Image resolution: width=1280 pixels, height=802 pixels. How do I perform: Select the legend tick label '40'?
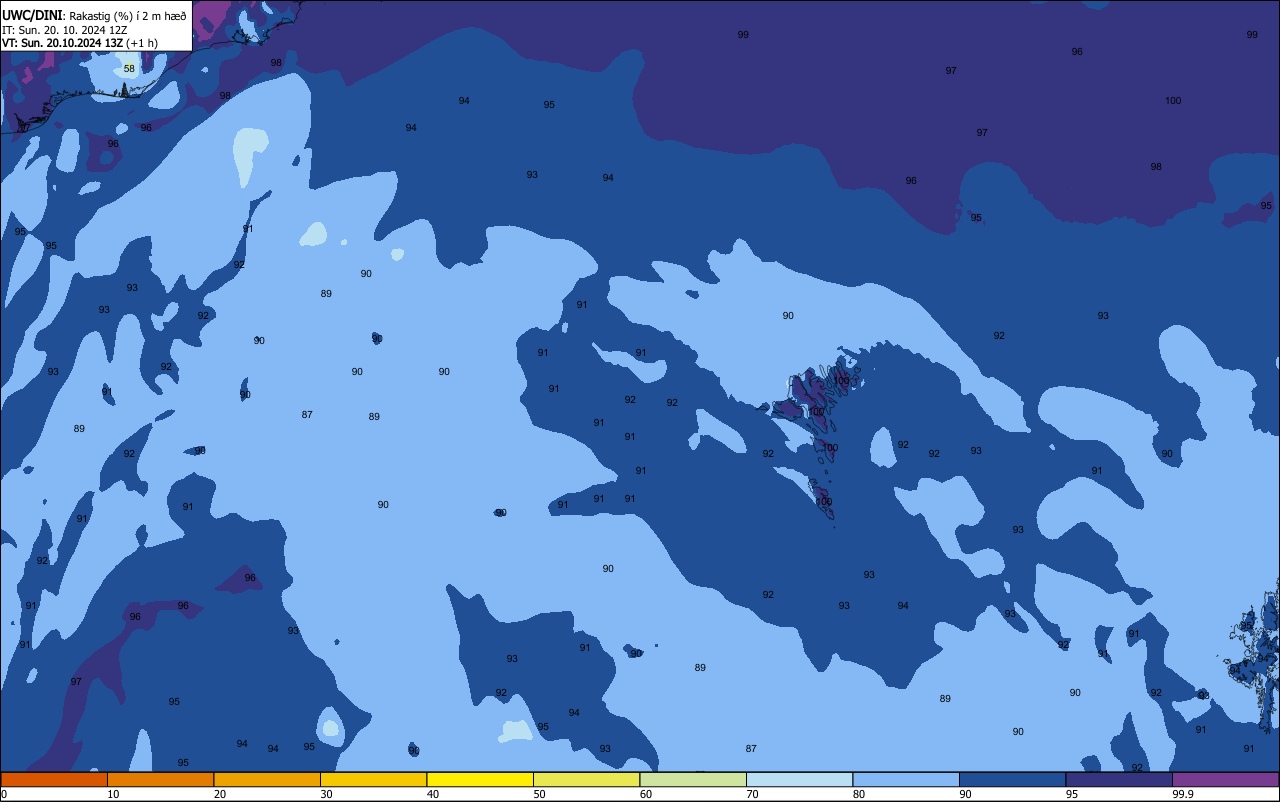click(x=433, y=794)
